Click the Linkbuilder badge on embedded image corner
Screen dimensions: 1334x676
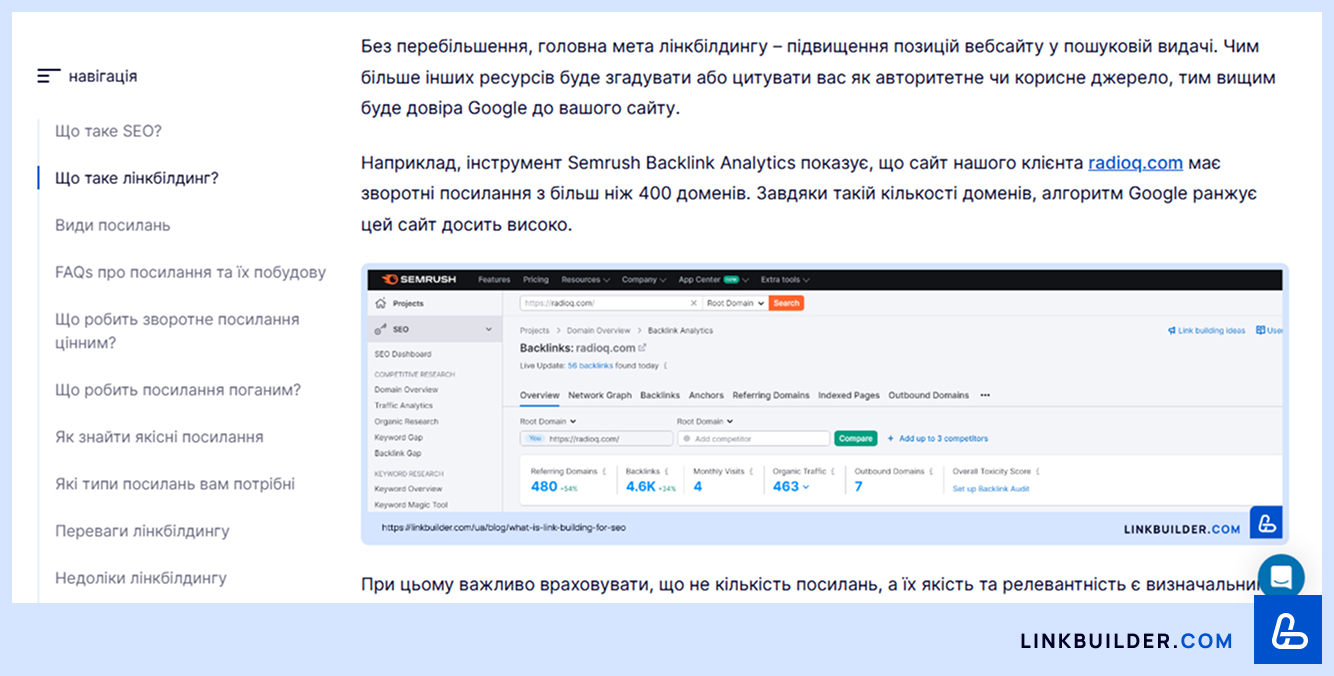point(1266,523)
